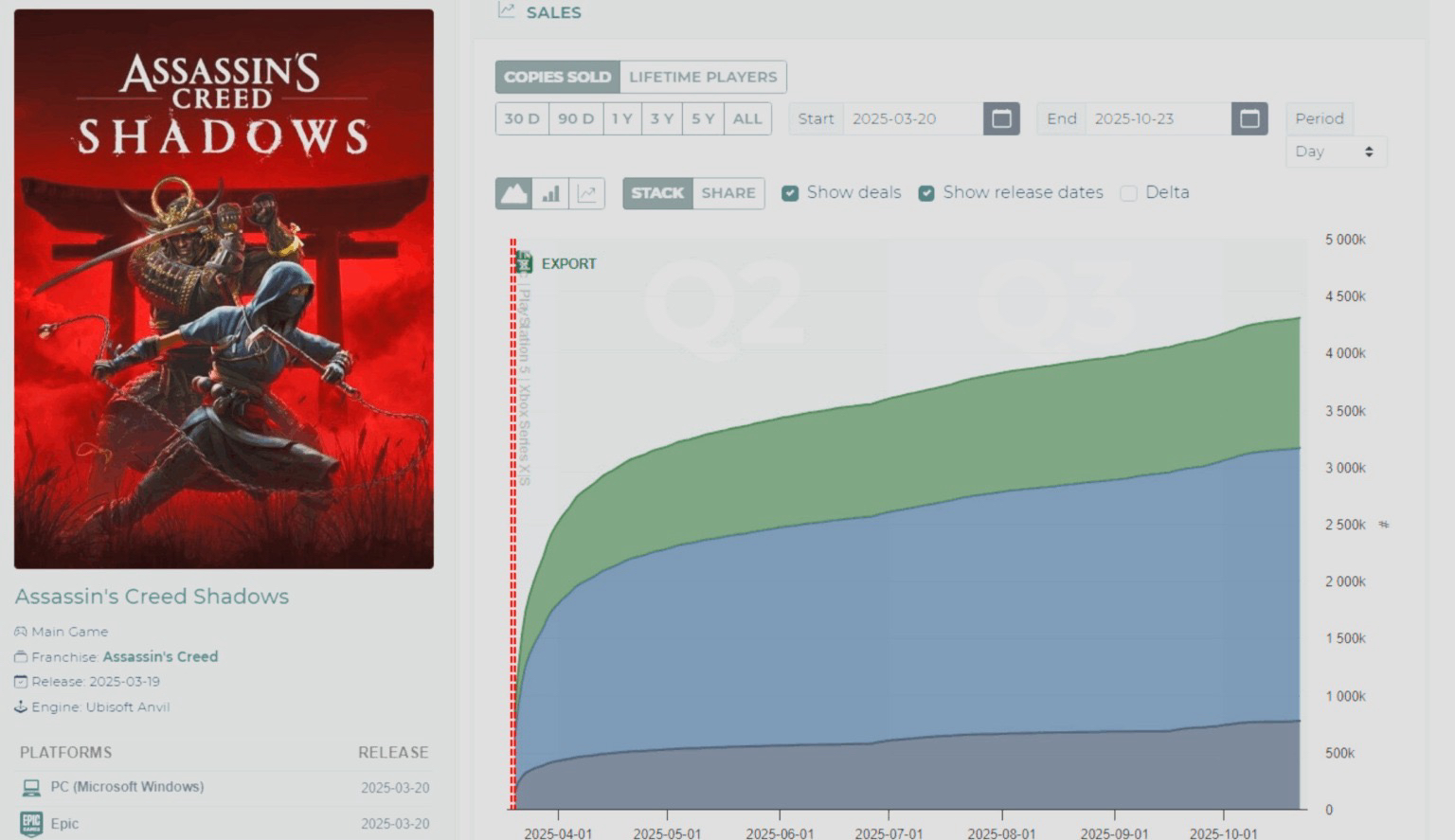This screenshot has width=1455, height=840.
Task: Switch to the bar chart icon
Action: (x=550, y=193)
